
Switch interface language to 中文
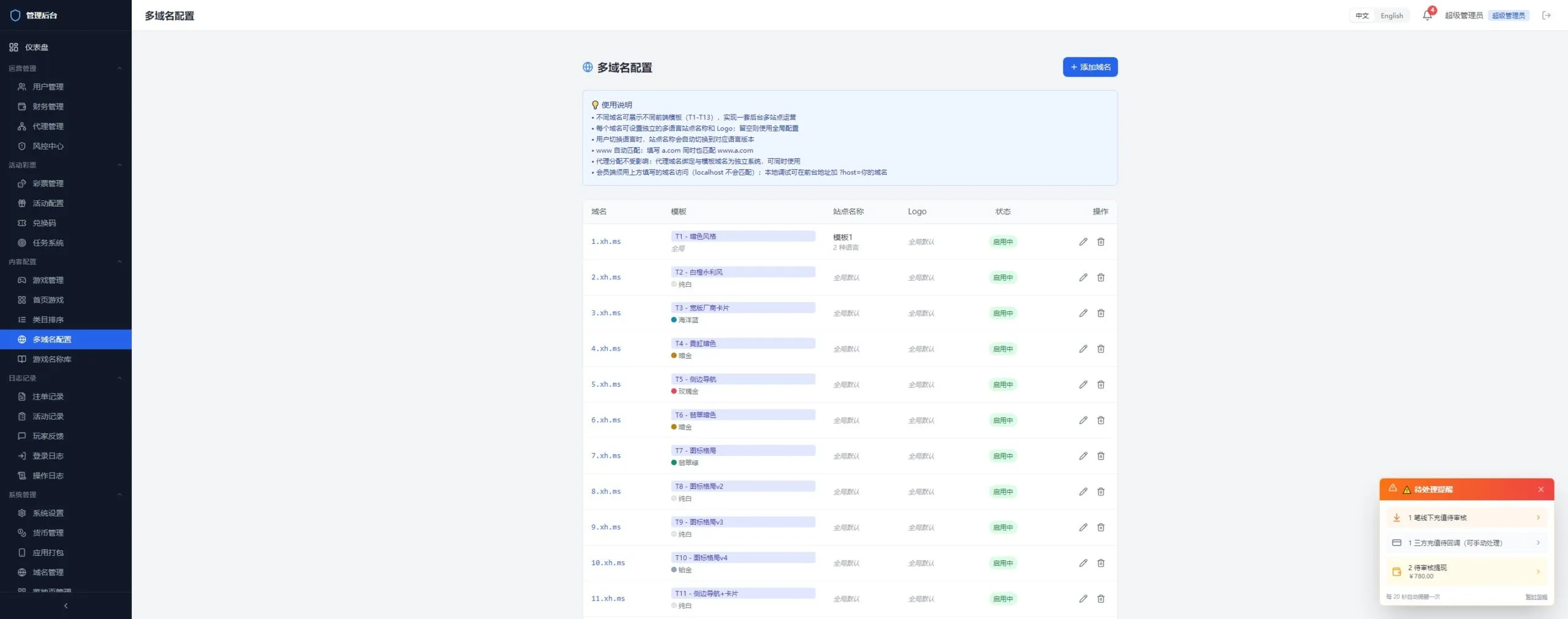pos(1362,15)
